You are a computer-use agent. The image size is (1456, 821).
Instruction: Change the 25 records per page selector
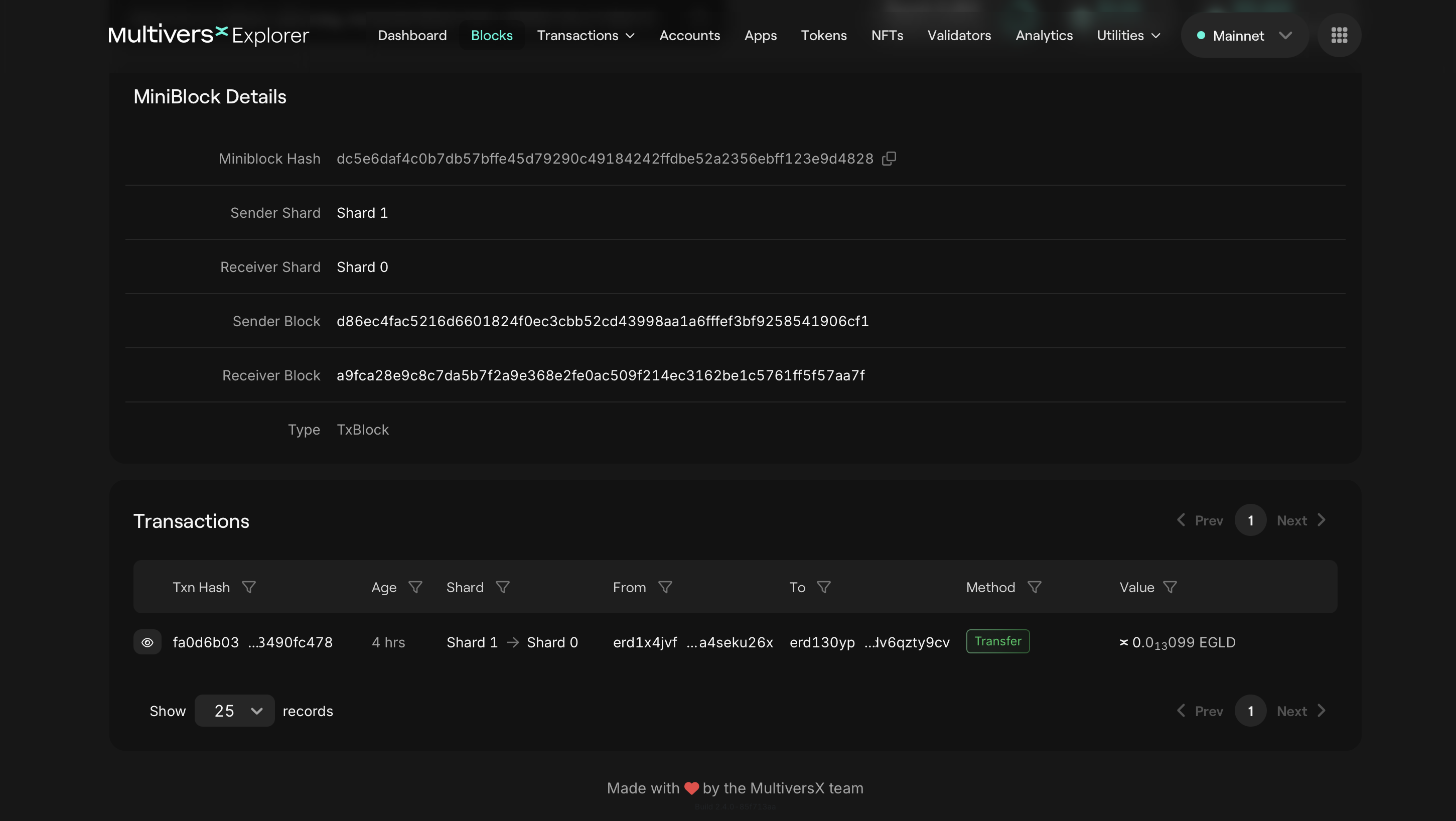click(x=235, y=711)
